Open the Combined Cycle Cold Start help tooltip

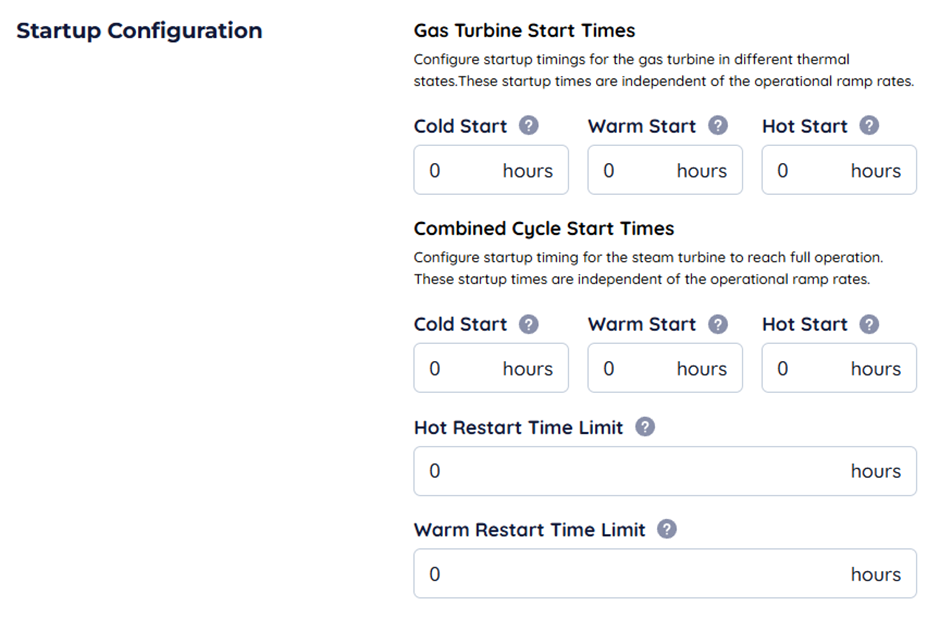point(529,324)
